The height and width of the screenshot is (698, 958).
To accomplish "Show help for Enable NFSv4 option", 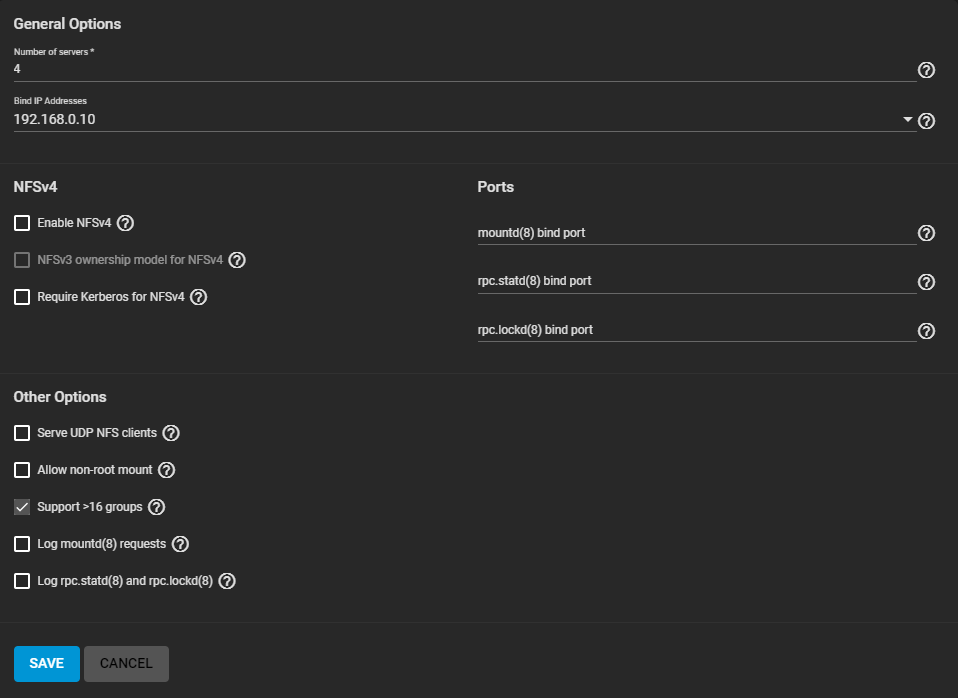I will click(125, 223).
